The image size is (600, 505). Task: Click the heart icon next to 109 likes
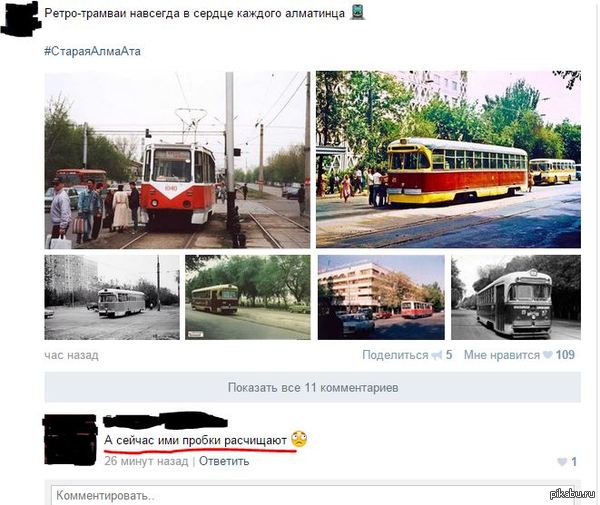tap(548, 355)
